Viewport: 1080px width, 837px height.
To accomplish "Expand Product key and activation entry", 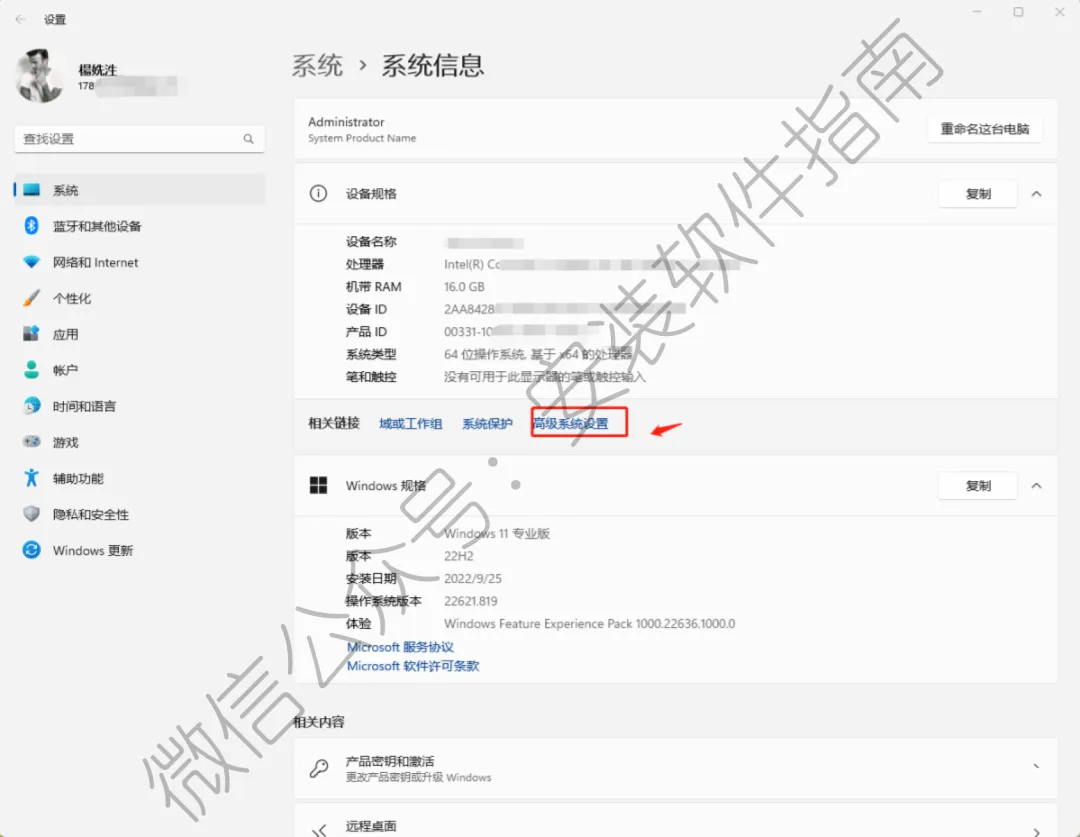I will (x=675, y=769).
